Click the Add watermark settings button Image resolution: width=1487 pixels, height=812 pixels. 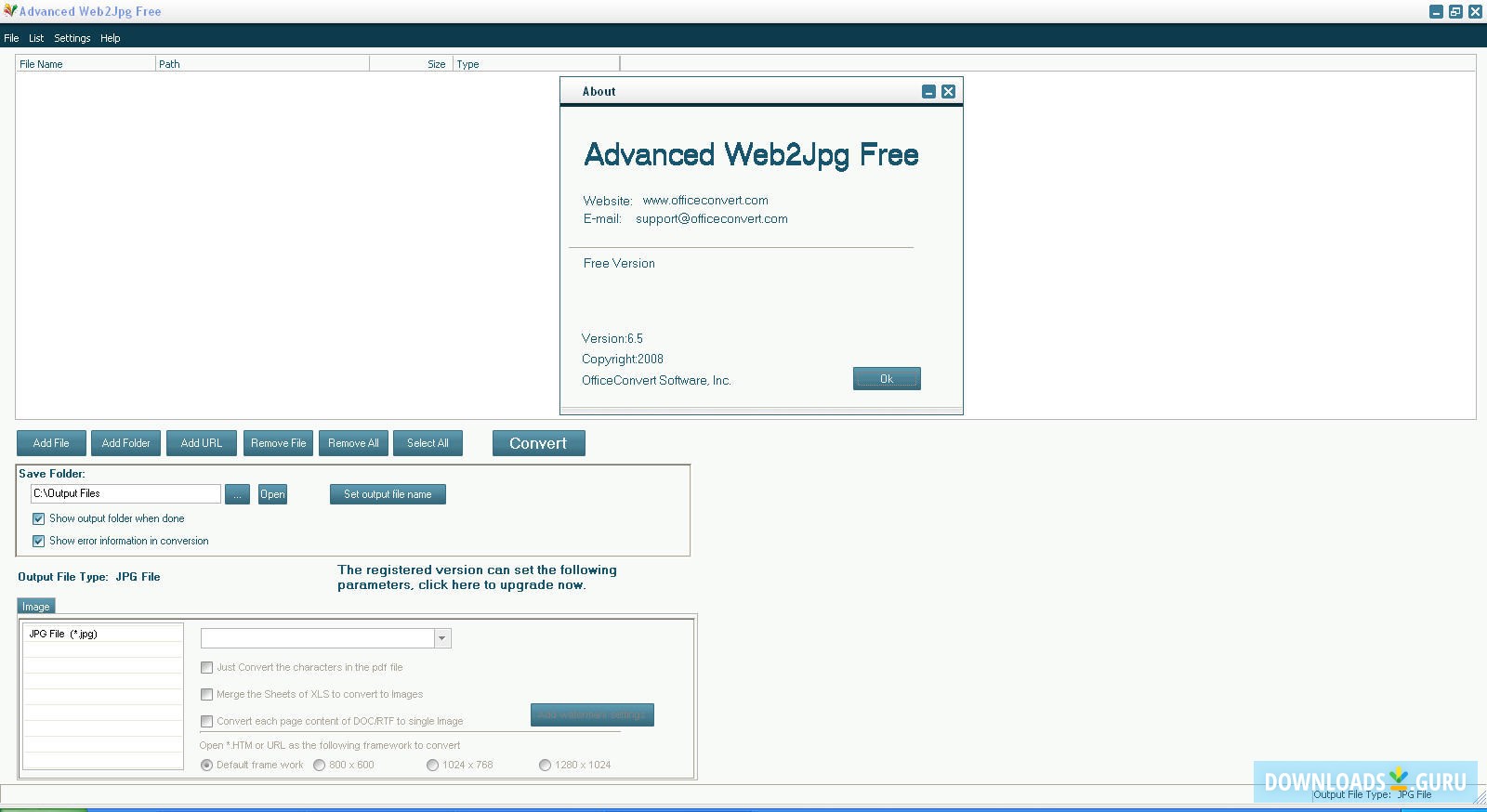click(592, 714)
